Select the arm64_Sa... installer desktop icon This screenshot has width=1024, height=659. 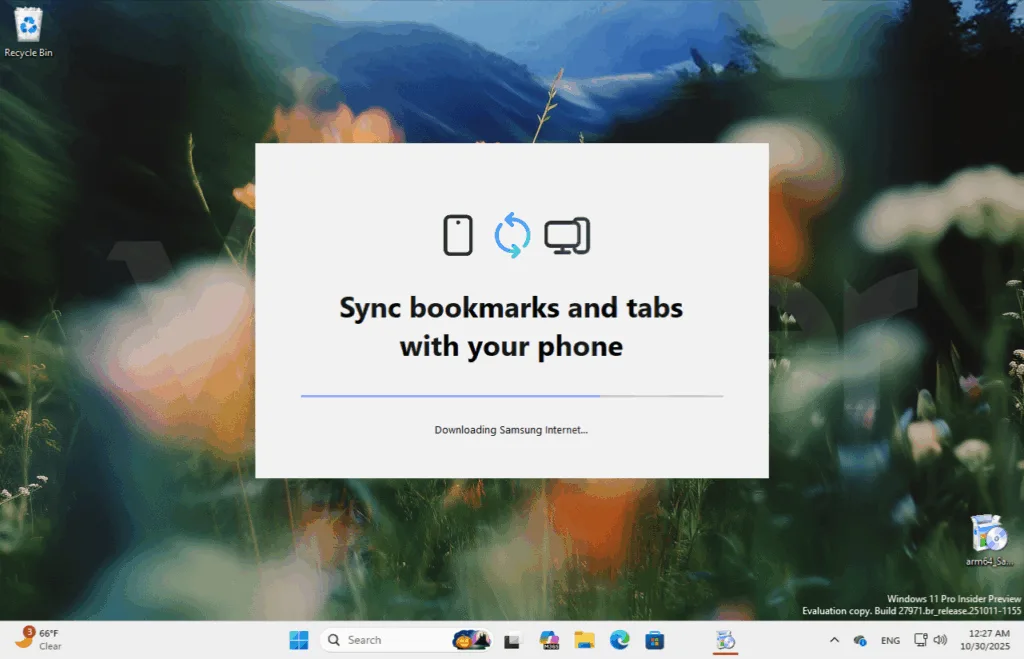(989, 539)
